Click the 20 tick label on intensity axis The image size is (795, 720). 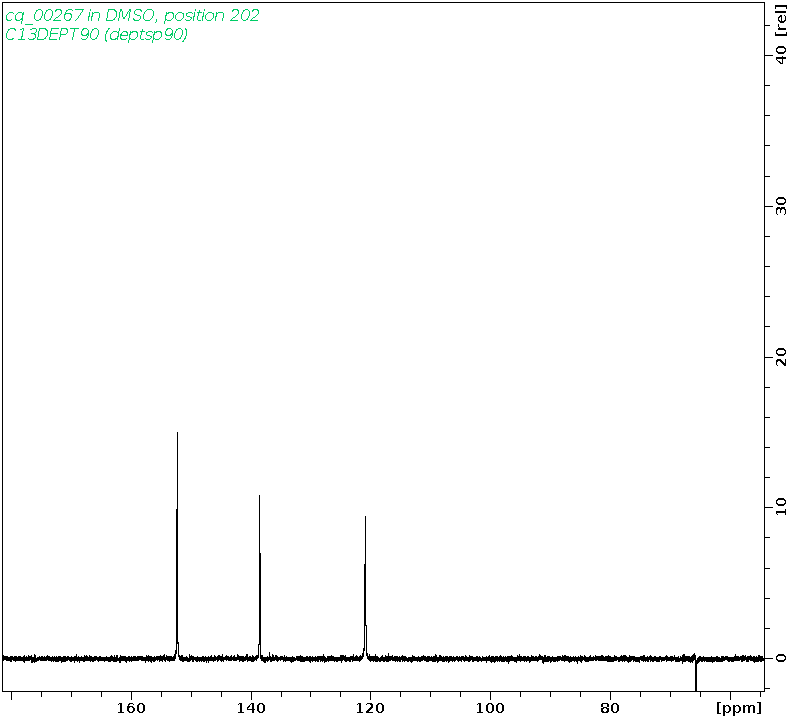[781, 357]
